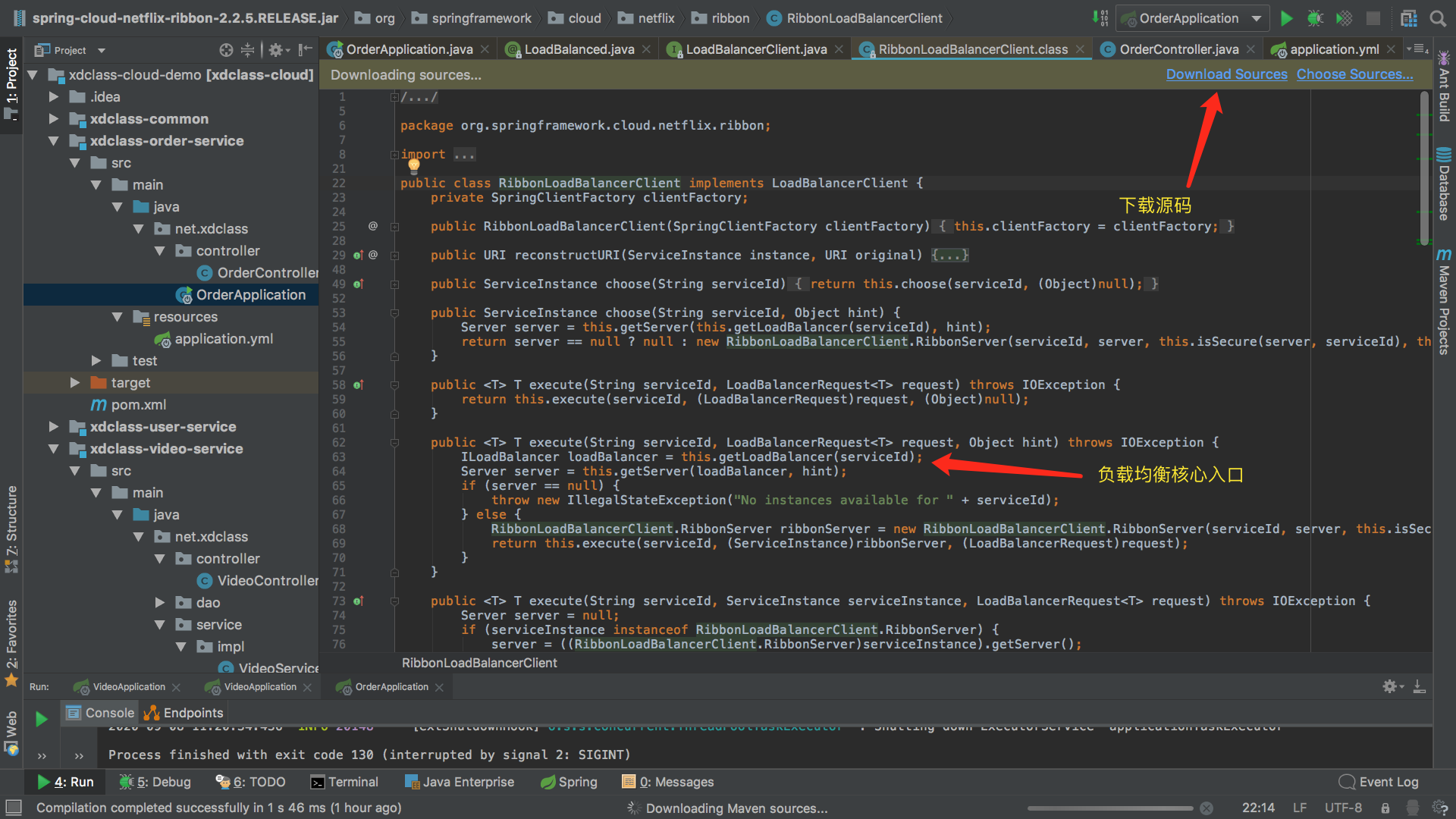Open Project panel settings gear
The image size is (1456, 819).
[275, 50]
